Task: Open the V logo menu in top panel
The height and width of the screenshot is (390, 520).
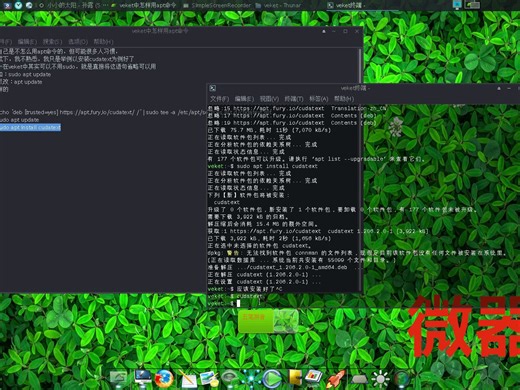Action: (18, 5)
